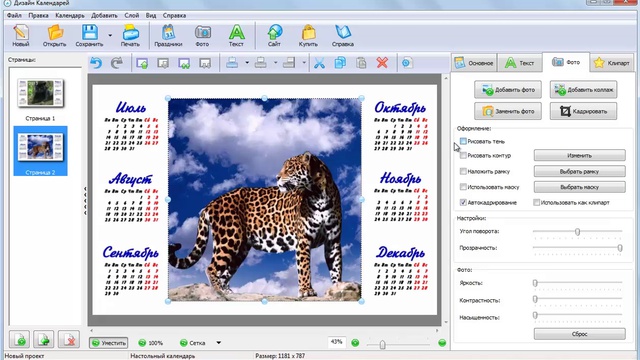This screenshot has width=640, height=360.
Task: Click the Изменить button for contour
Action: tap(580, 156)
